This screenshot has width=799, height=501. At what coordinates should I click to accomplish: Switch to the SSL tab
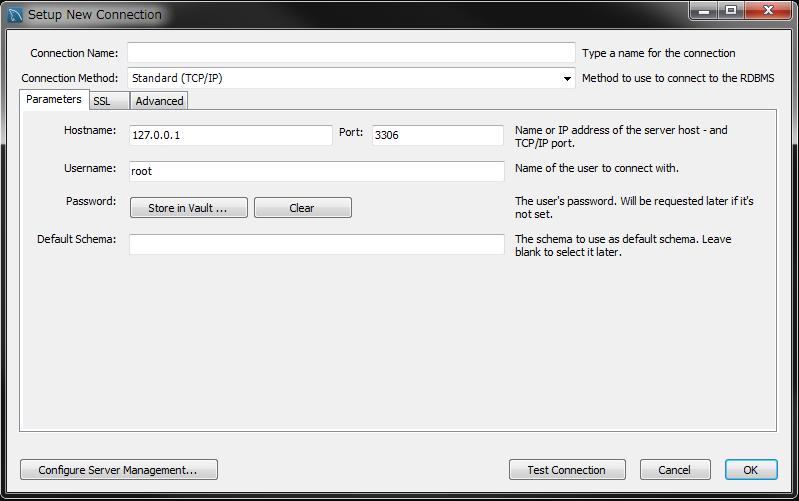[x=109, y=101]
